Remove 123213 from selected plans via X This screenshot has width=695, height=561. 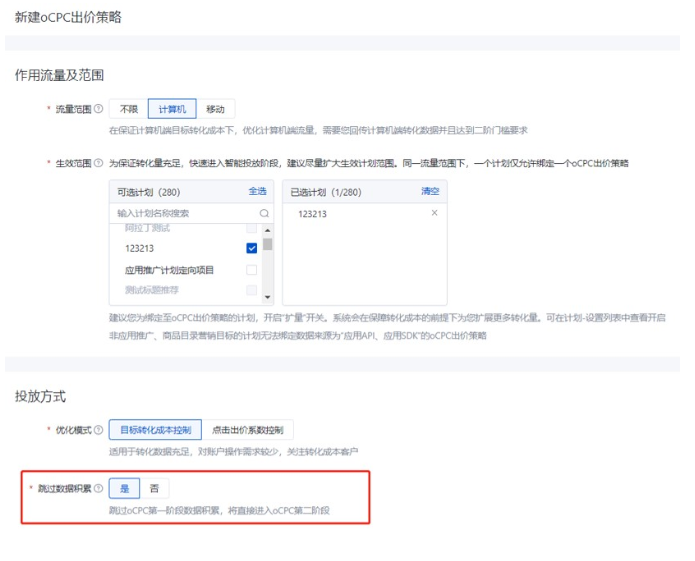[434, 213]
